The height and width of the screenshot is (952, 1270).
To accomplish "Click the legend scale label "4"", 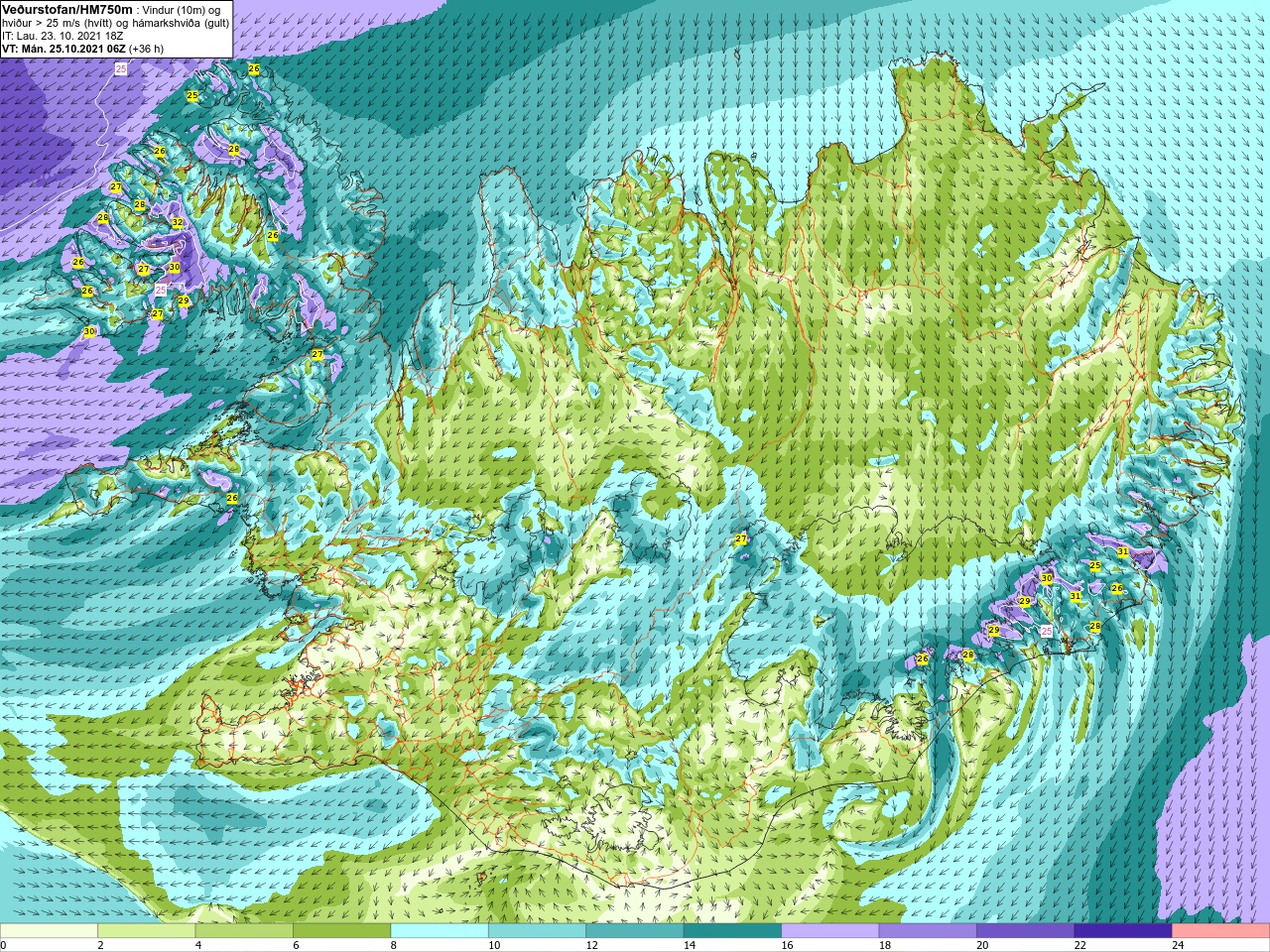I will click(198, 945).
